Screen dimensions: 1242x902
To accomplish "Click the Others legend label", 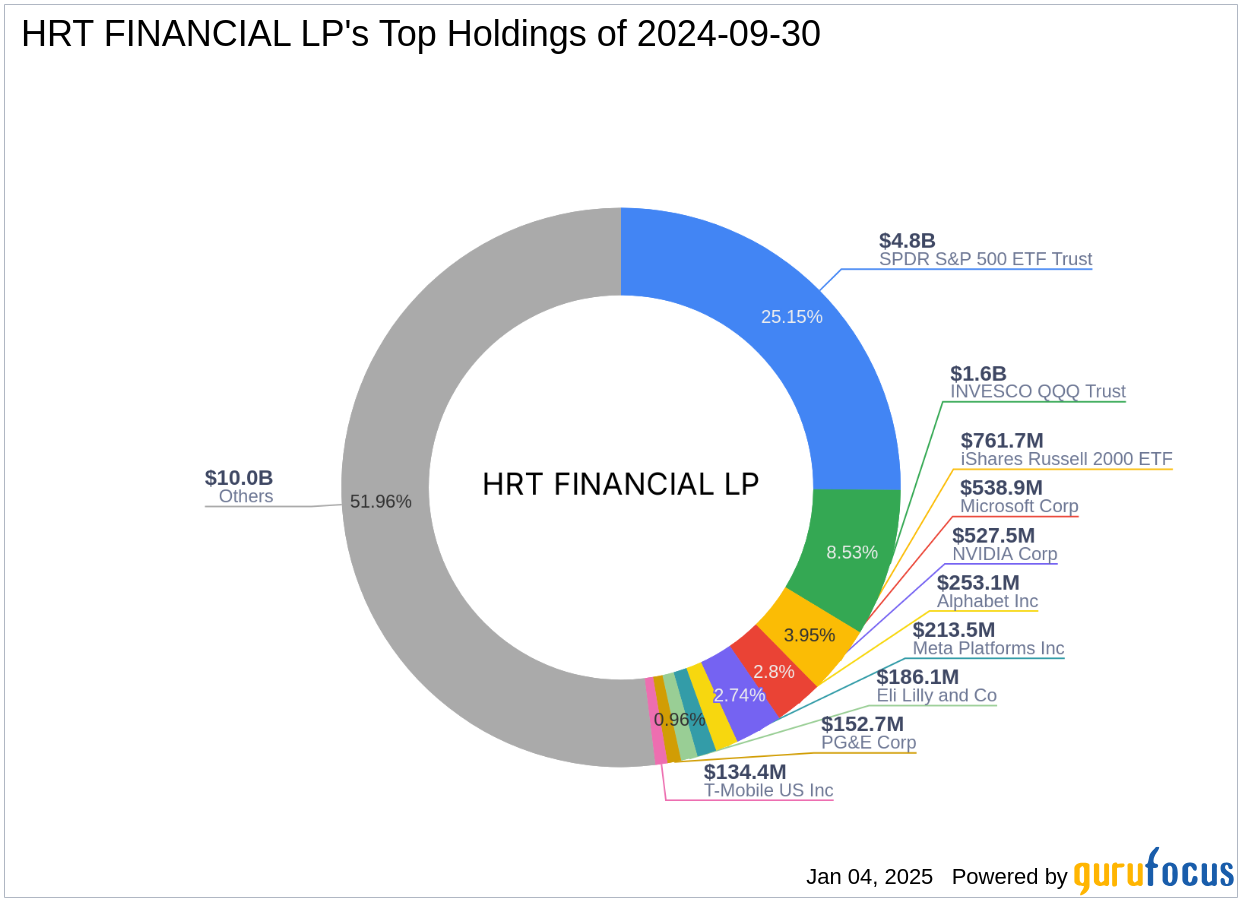I will tap(246, 497).
